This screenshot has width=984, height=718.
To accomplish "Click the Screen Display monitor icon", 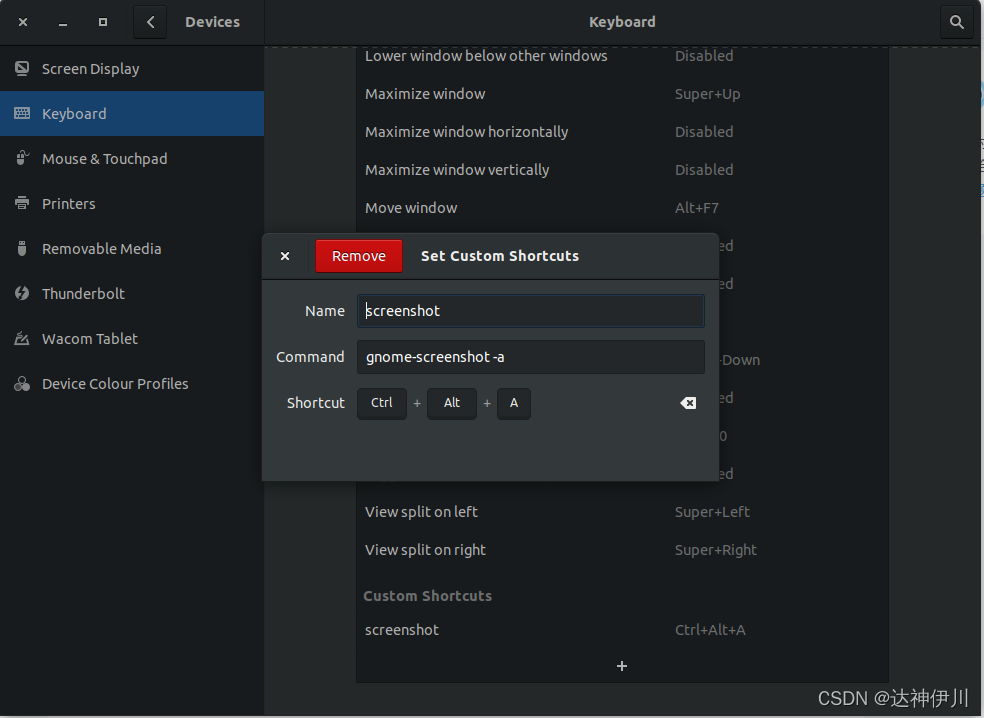I will 22,68.
